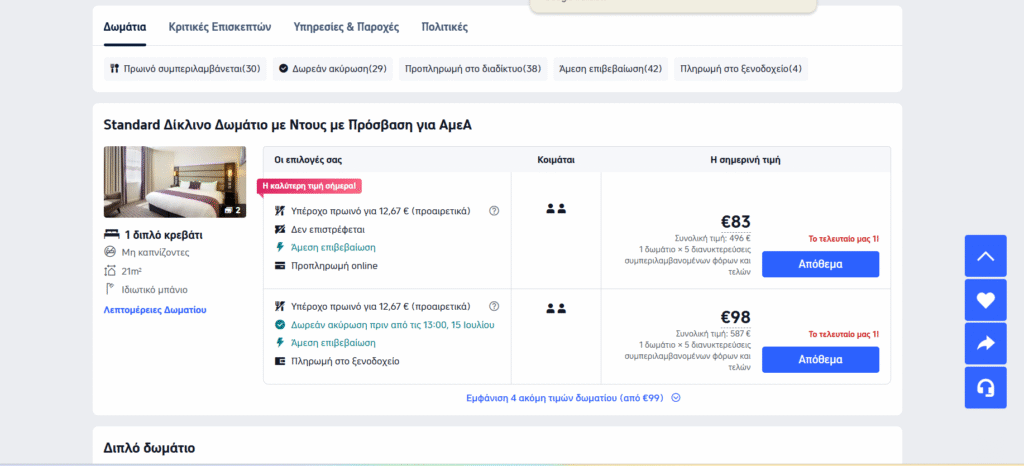
Task: Open the 'Υπηρεσίες & Παροχές' tab
Action: (346, 27)
